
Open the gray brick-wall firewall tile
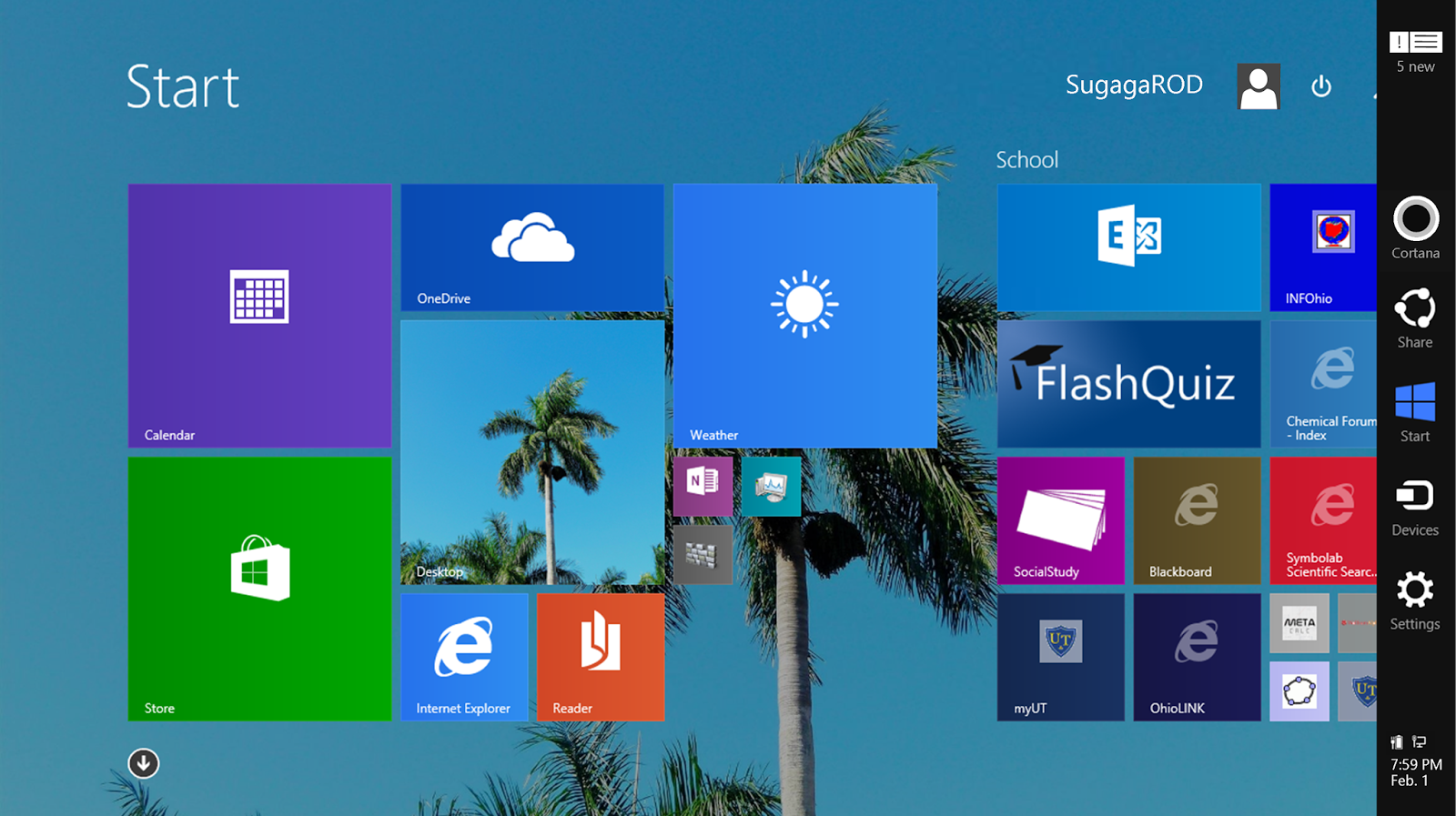click(703, 555)
